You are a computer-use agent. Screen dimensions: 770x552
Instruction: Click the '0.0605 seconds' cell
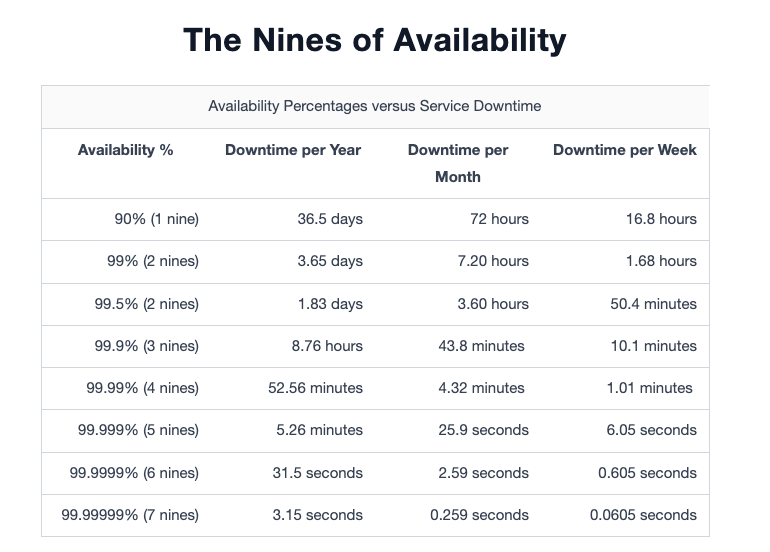click(x=643, y=515)
